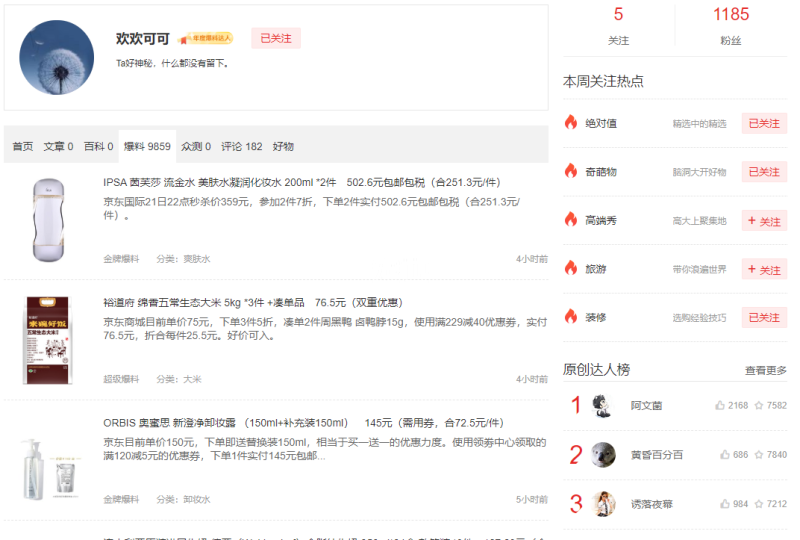The height and width of the screenshot is (540, 800).
Task: Switch to the 评论 182 tab
Action: pyautogui.click(x=241, y=147)
